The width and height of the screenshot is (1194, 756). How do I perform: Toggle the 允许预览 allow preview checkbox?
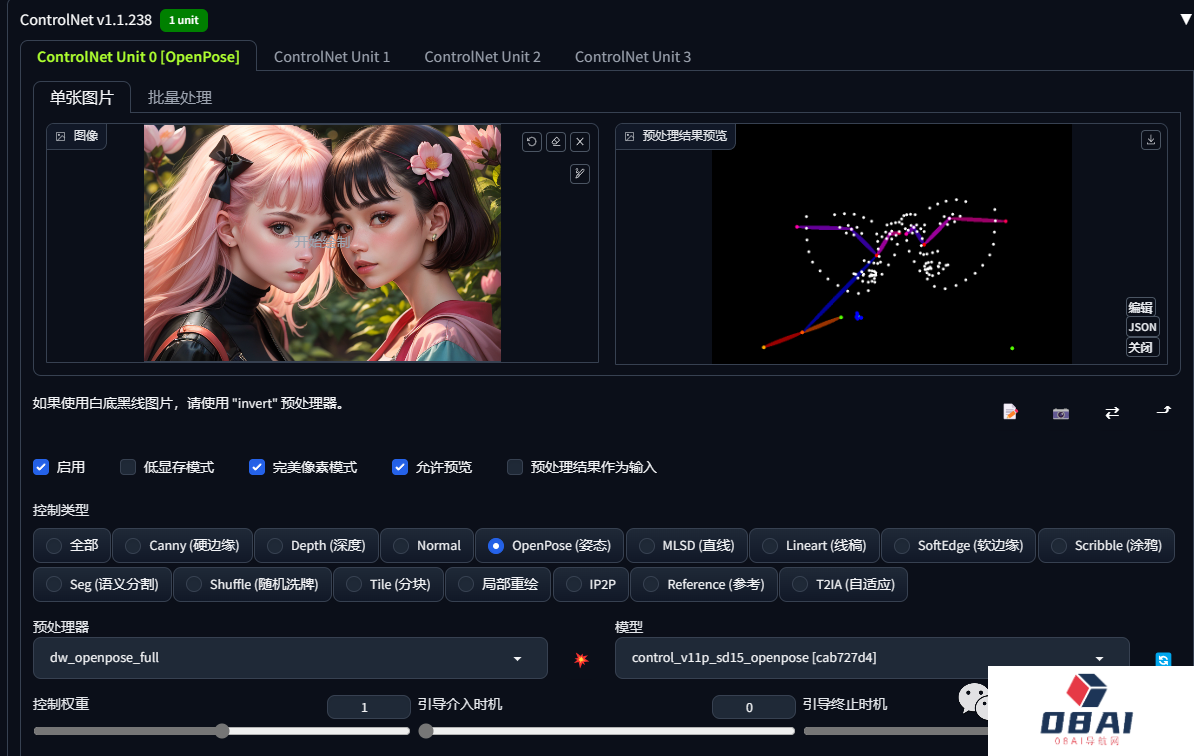400,467
